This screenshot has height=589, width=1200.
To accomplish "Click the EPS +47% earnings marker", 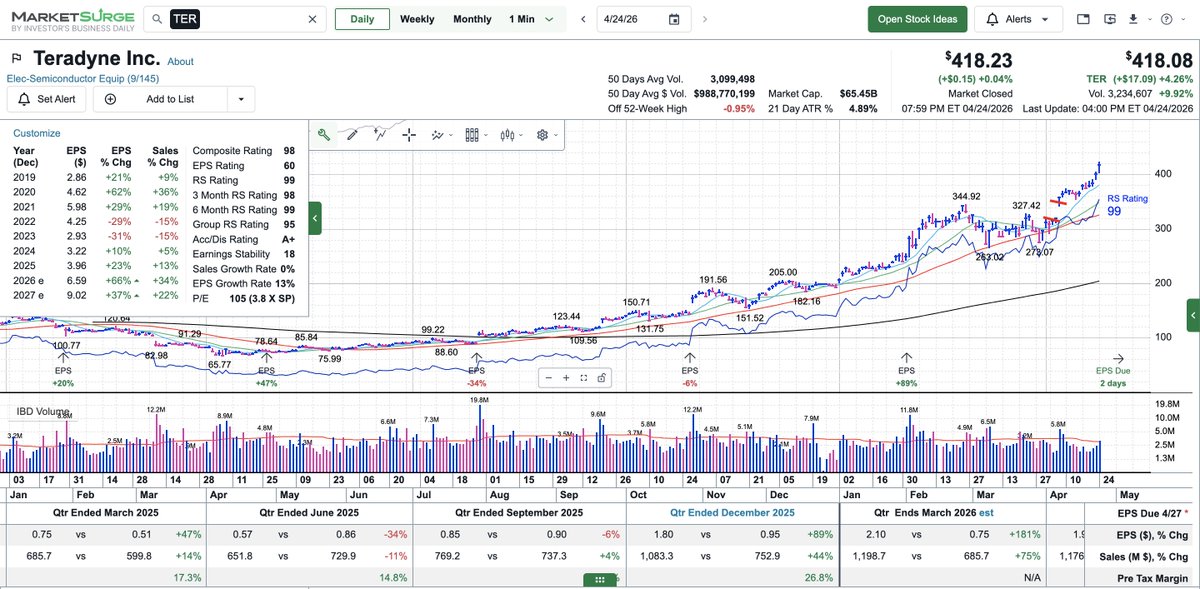I will pyautogui.click(x=266, y=370).
